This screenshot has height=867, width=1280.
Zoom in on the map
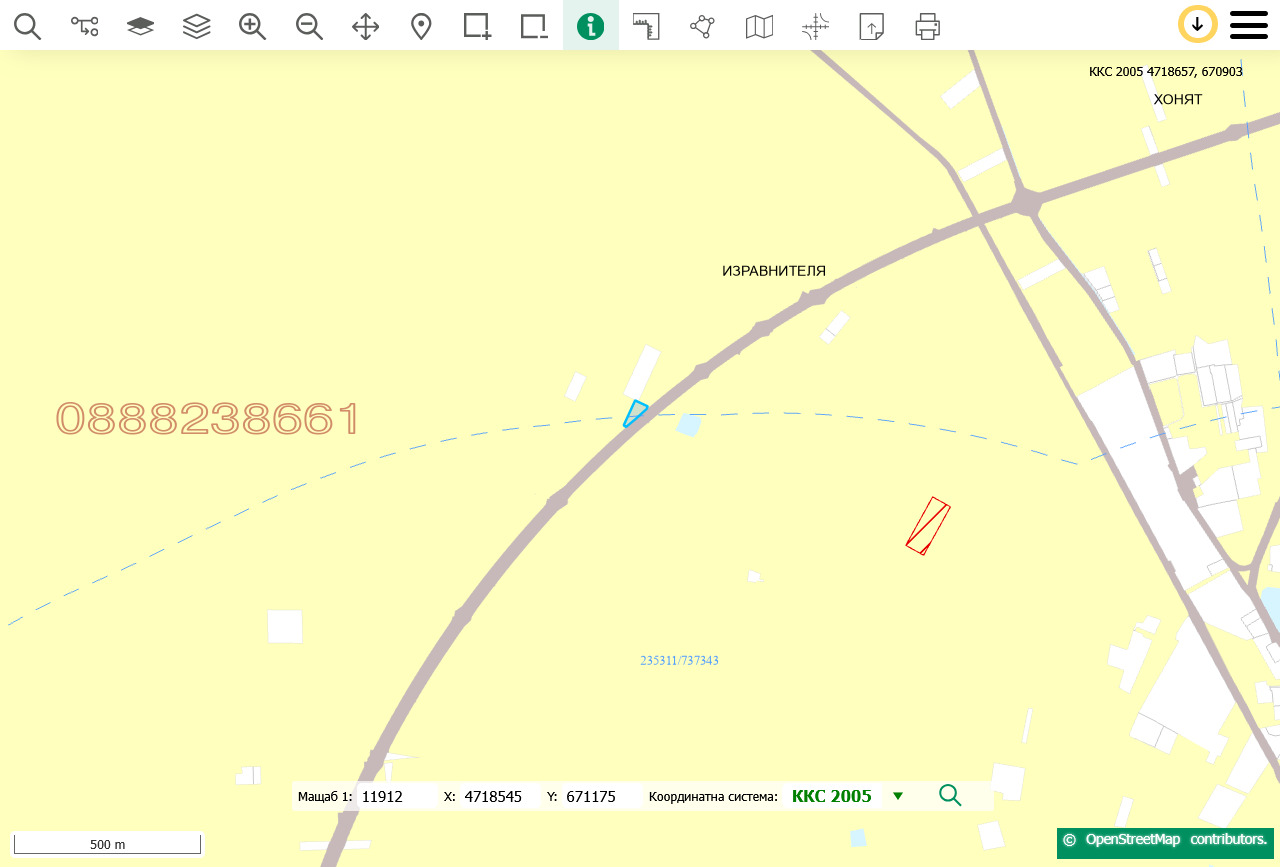[253, 26]
